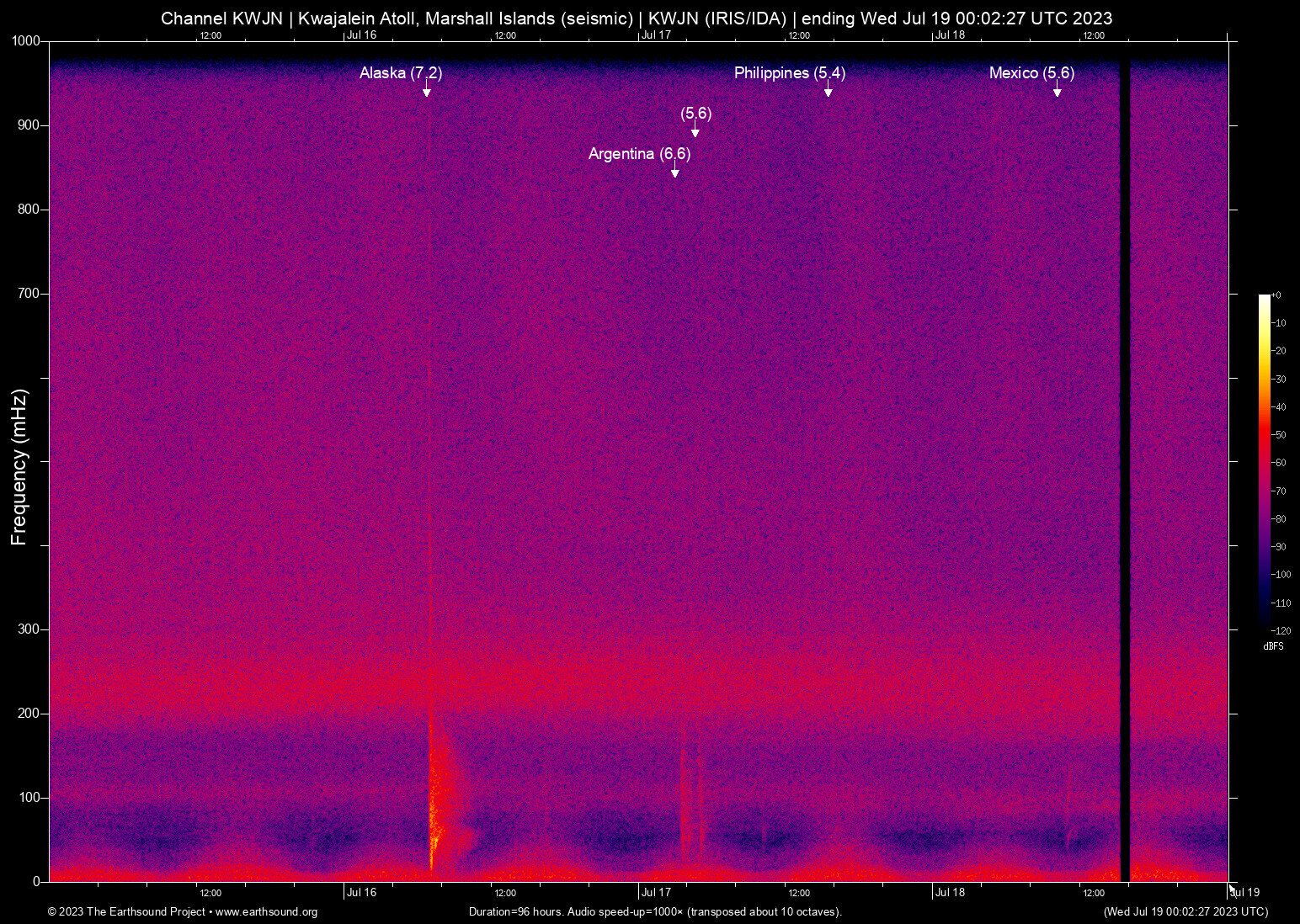Viewport: 1300px width, 924px height.
Task: Click the Jul 16 label on the top axis
Action: tap(361, 35)
